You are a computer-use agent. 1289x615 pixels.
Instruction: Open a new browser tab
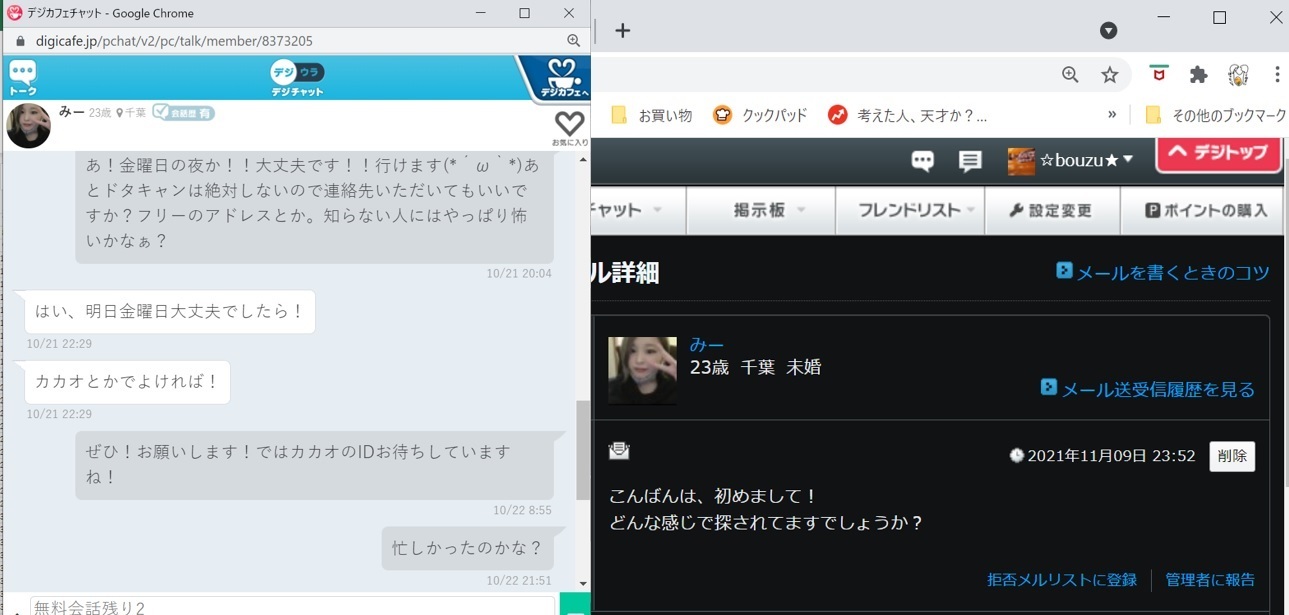pyautogui.click(x=622, y=30)
